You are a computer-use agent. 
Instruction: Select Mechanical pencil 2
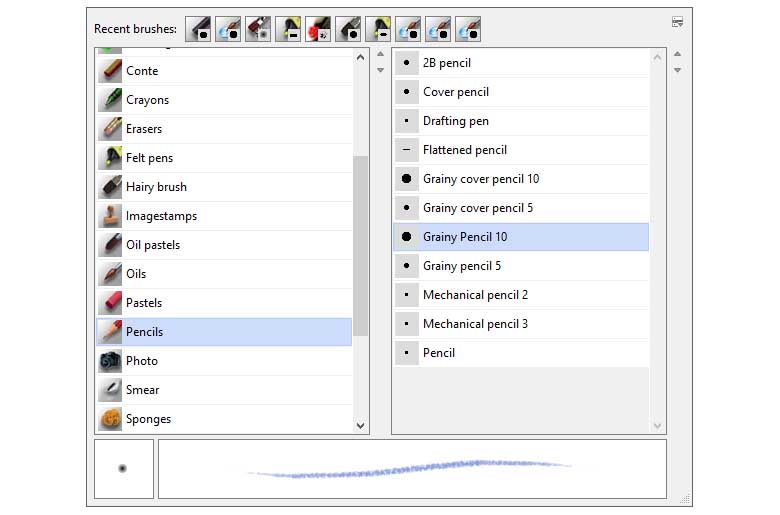point(521,295)
